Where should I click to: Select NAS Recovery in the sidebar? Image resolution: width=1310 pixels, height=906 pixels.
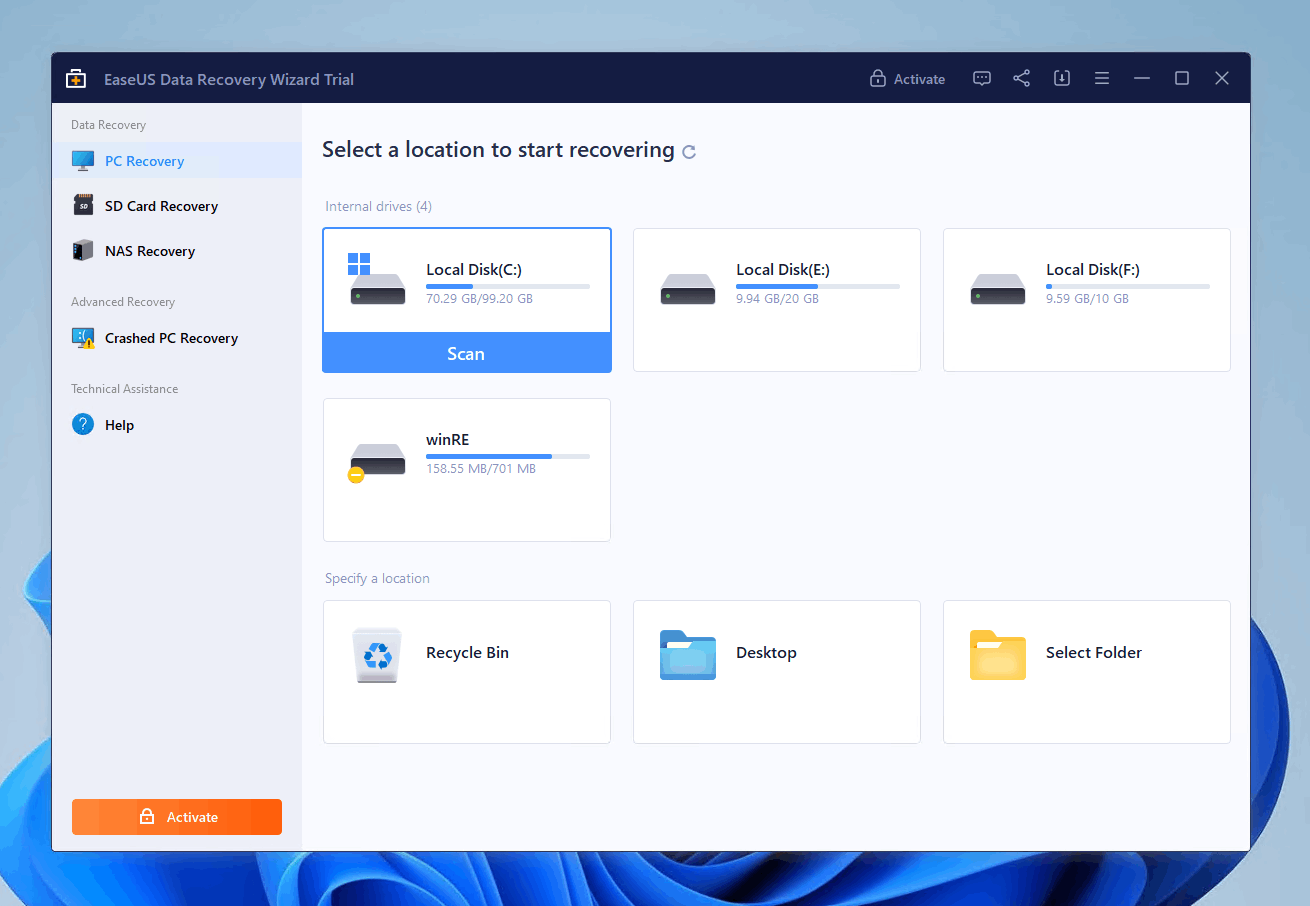click(x=177, y=251)
